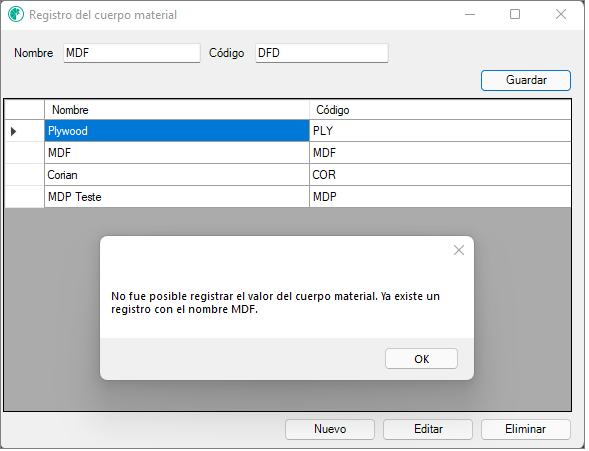Click the Eliminar button
Screen dimensions: 589x451
coord(528,431)
